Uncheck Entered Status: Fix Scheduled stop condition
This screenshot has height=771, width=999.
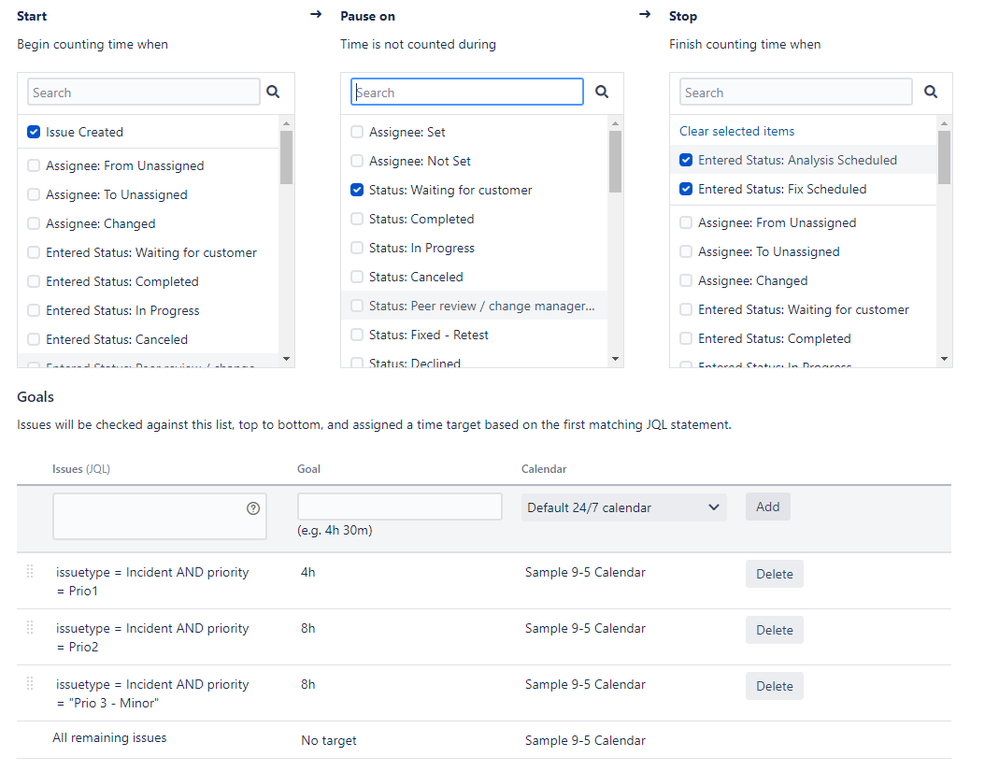tap(686, 189)
